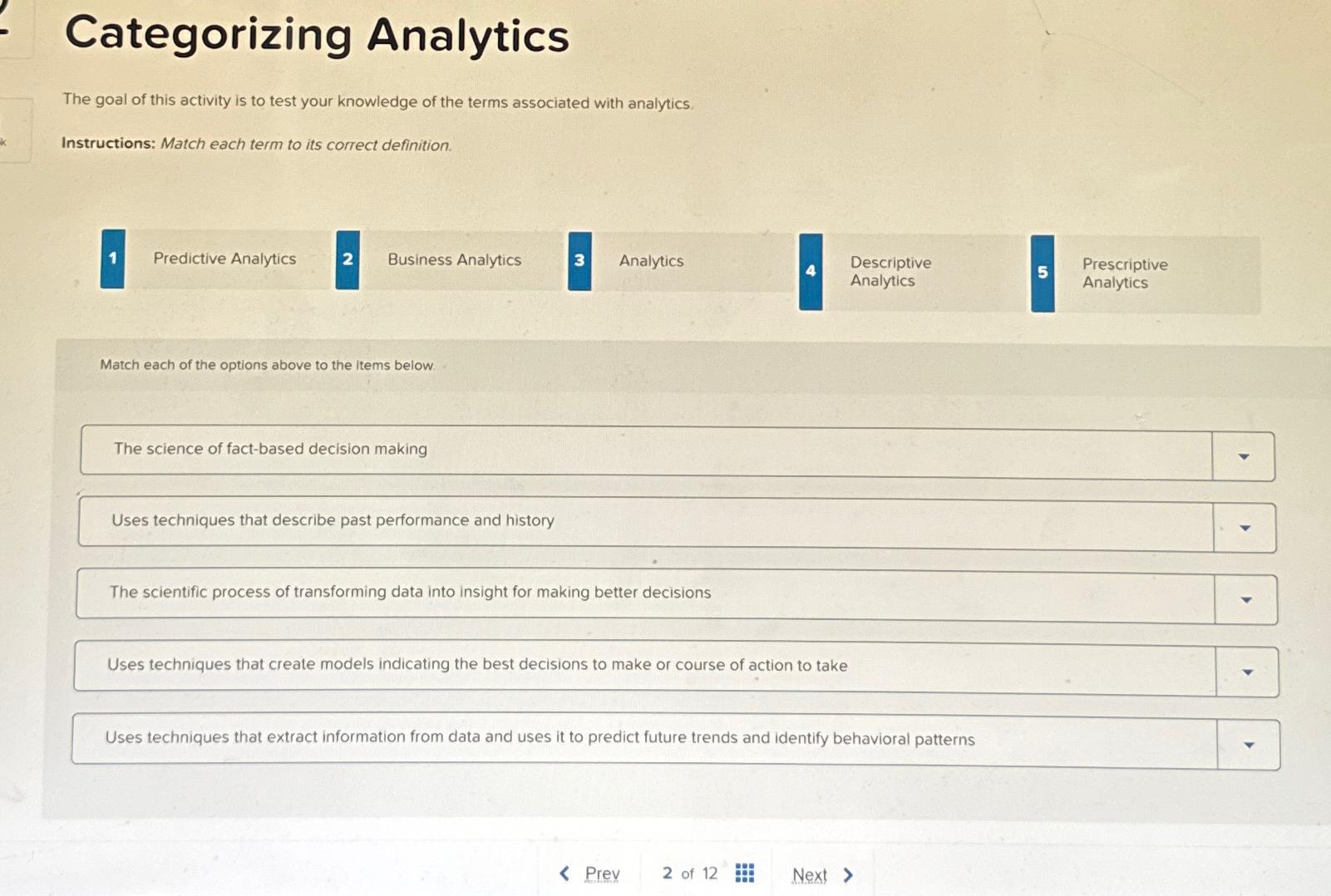Viewport: 1331px width, 896px height.
Task: Open dropdown for fact-based decision making
Action: coord(1244,456)
